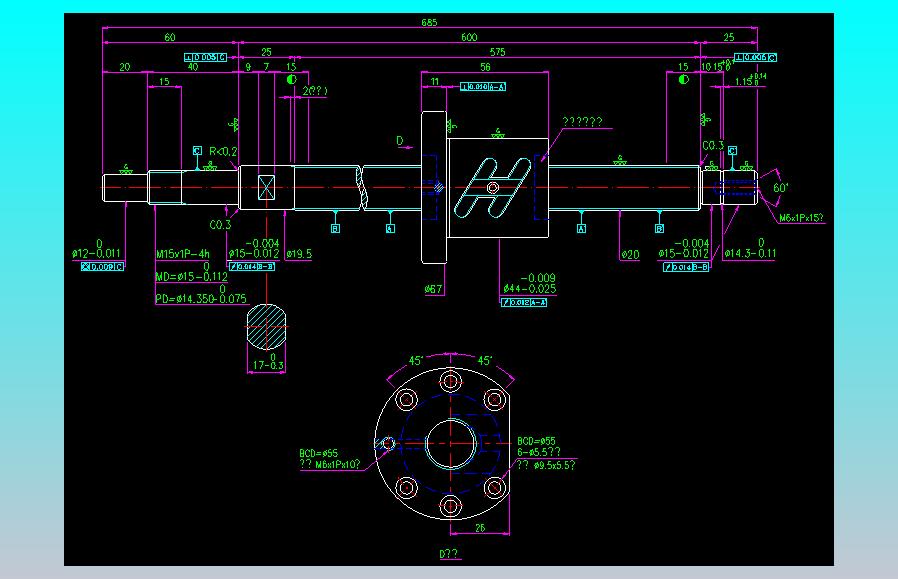Viewport: 898px width, 579px height.
Task: Click the ?? ø9.5x5.5? counterbore note
Action: pyautogui.click(x=546, y=465)
